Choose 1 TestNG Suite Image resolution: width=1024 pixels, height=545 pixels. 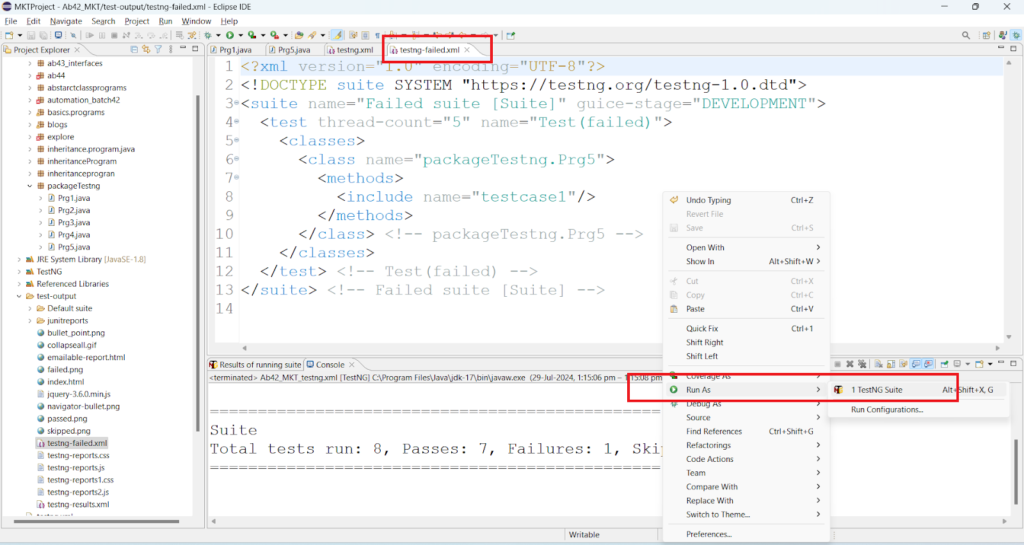[x=918, y=390]
